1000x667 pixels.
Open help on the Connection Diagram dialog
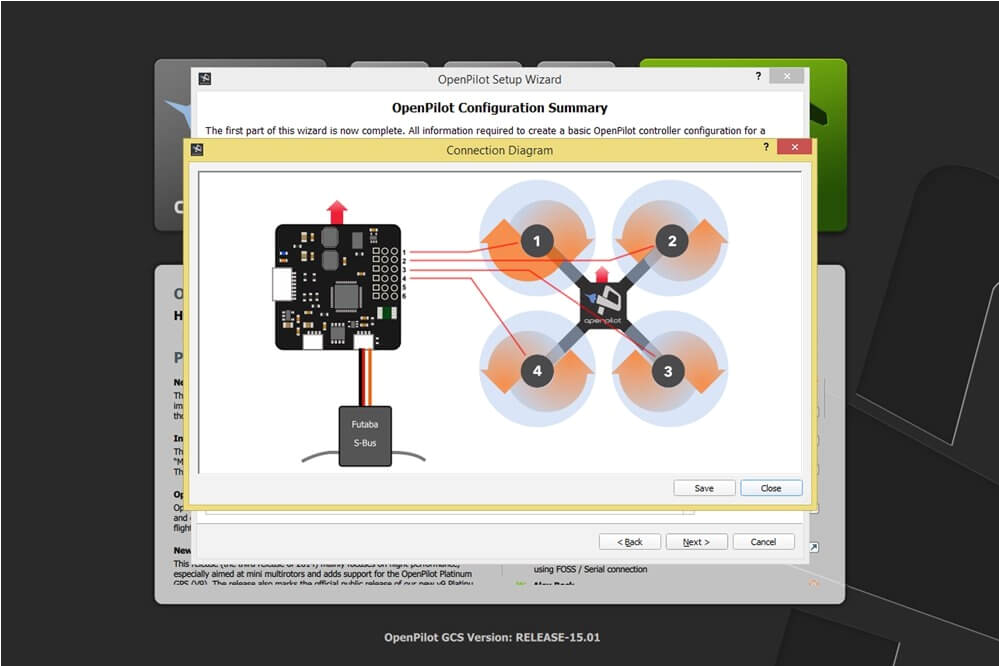coord(766,147)
